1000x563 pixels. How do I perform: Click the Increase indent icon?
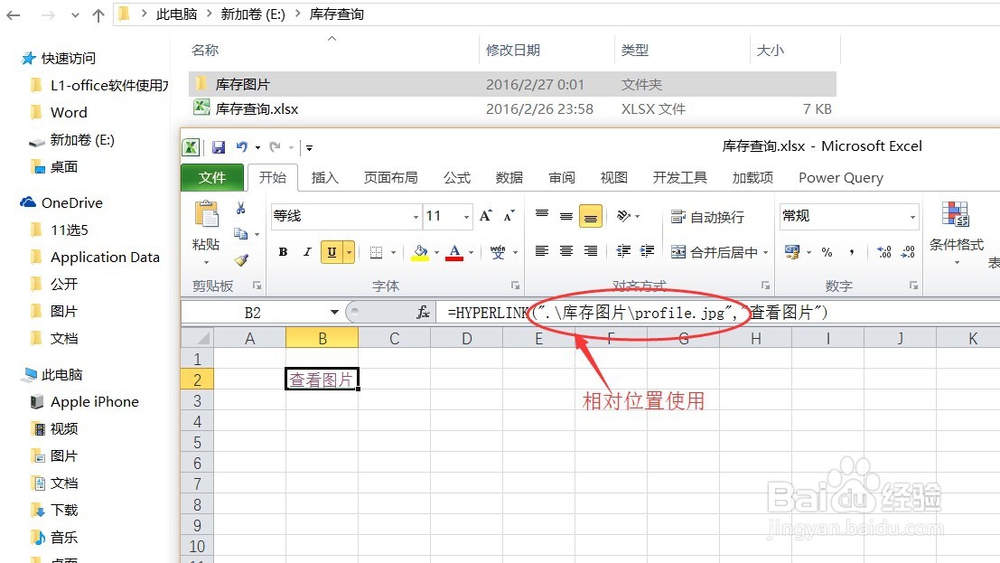[647, 251]
